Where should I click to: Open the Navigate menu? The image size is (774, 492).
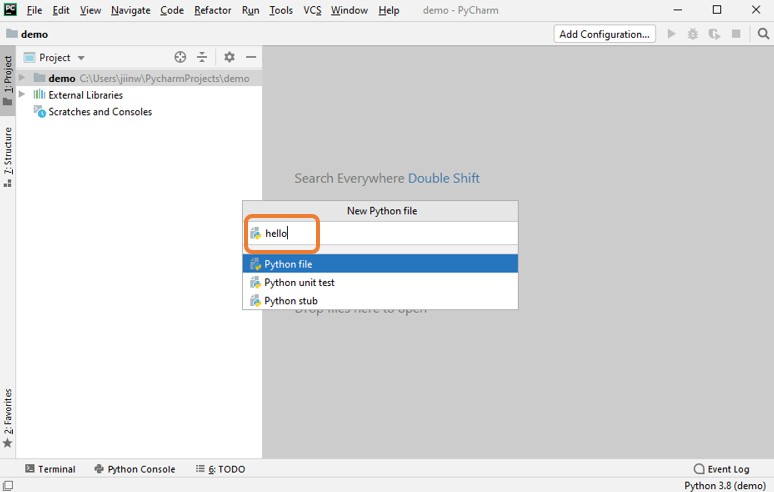point(130,10)
